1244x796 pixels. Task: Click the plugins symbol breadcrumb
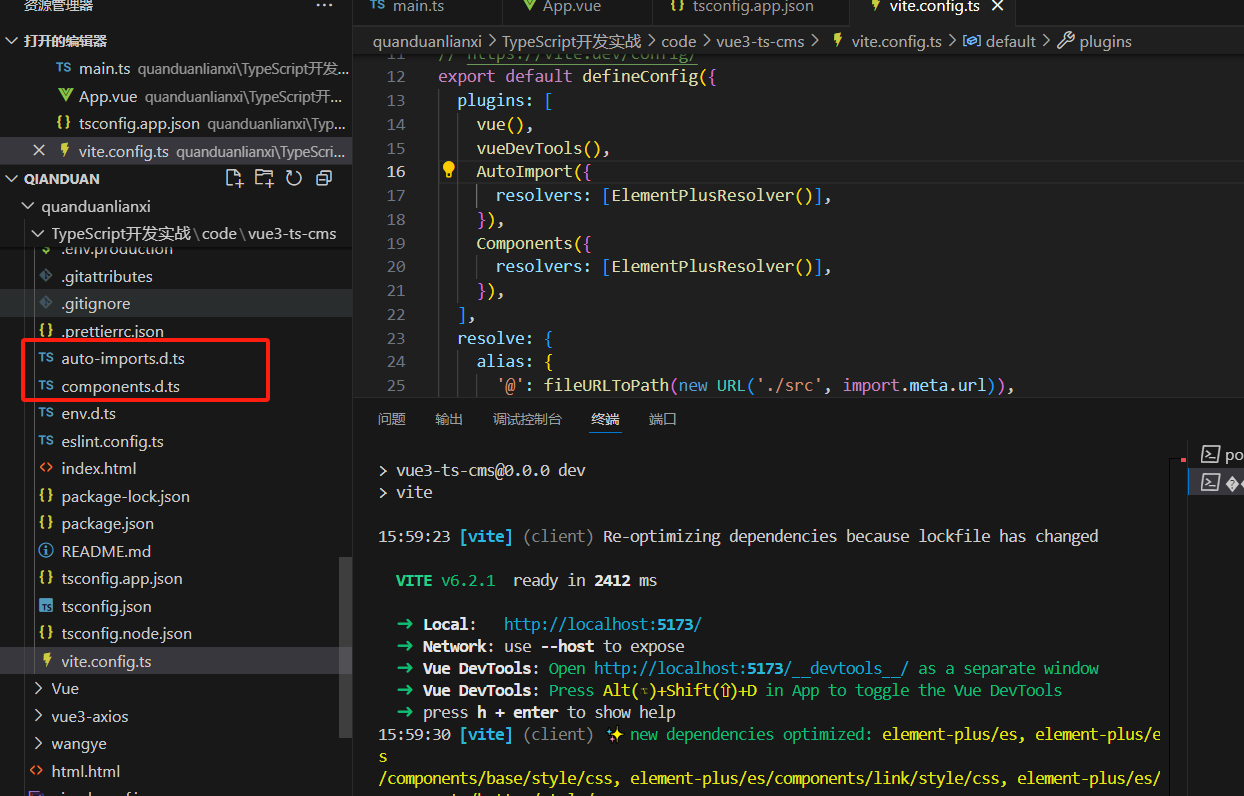coord(1095,41)
